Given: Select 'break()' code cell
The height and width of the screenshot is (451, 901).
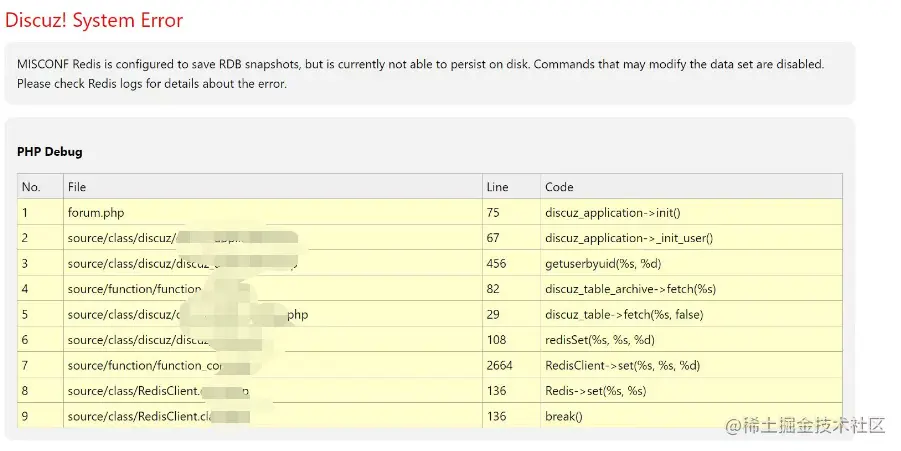Looking at the screenshot, I should pyautogui.click(x=691, y=415).
